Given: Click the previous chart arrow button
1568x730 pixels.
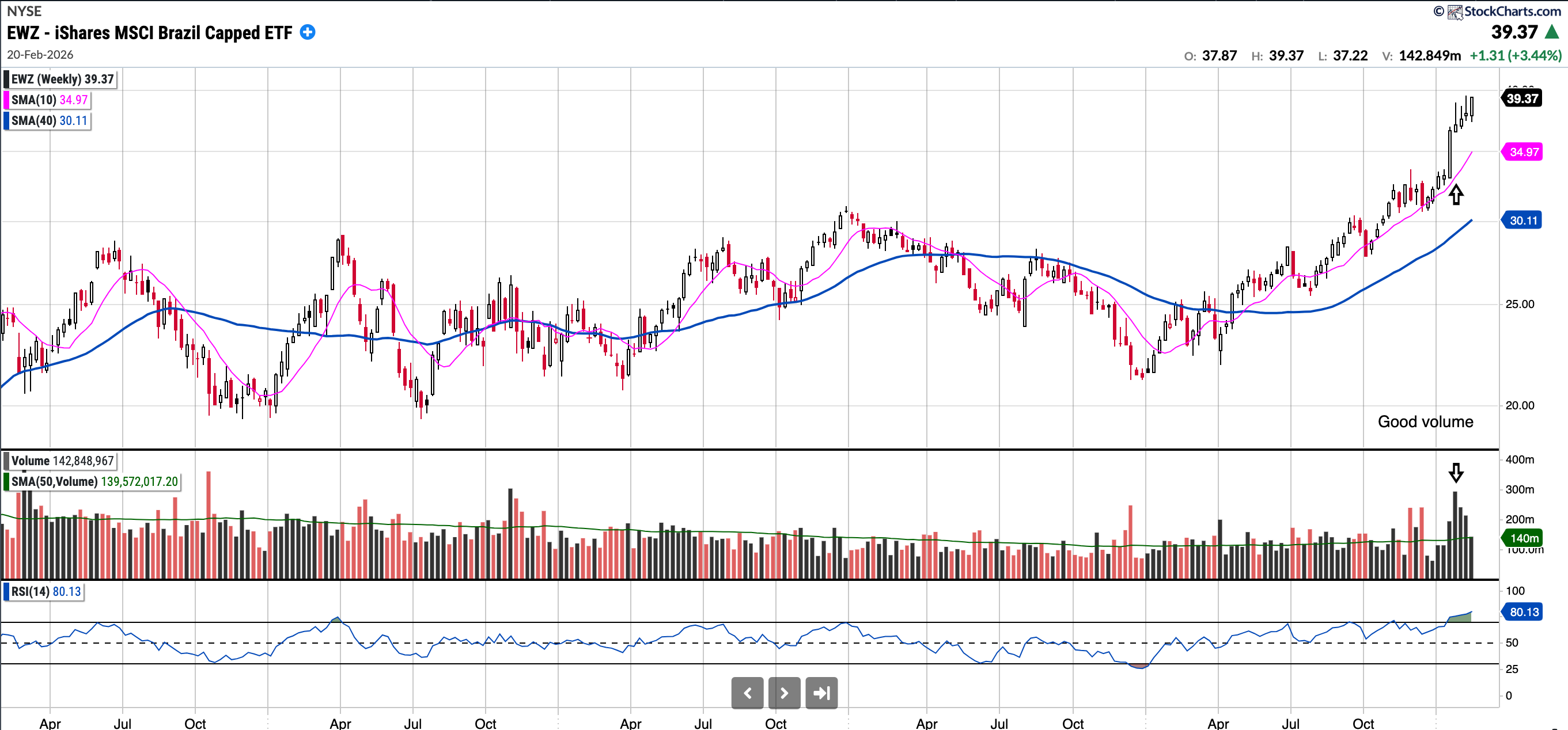Looking at the screenshot, I should point(747,693).
